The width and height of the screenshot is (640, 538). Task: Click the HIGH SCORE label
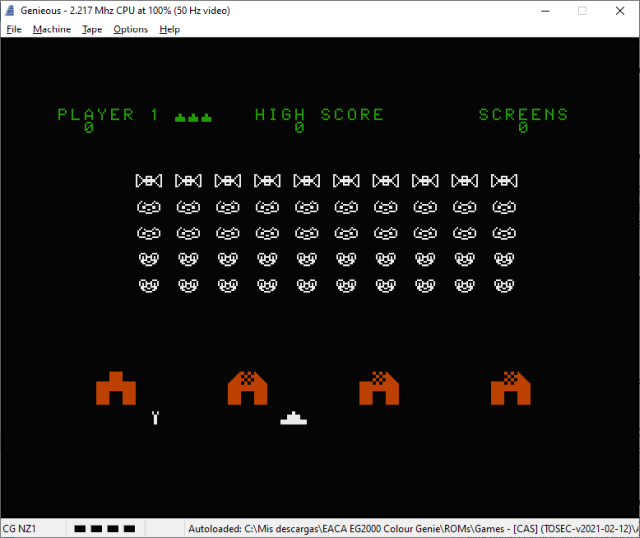coord(319,115)
